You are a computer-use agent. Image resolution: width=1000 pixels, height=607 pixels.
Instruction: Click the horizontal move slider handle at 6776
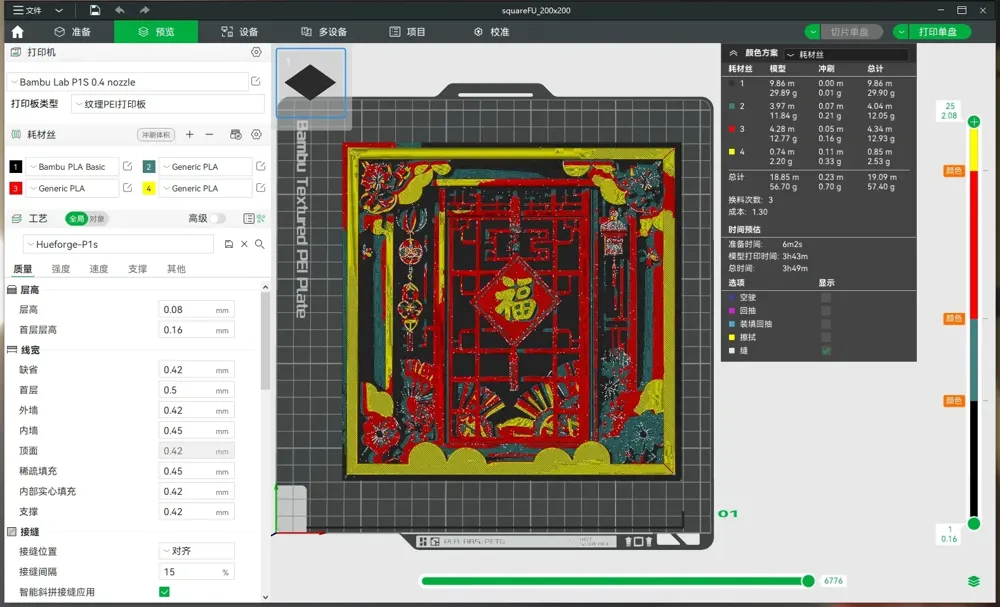(x=808, y=581)
